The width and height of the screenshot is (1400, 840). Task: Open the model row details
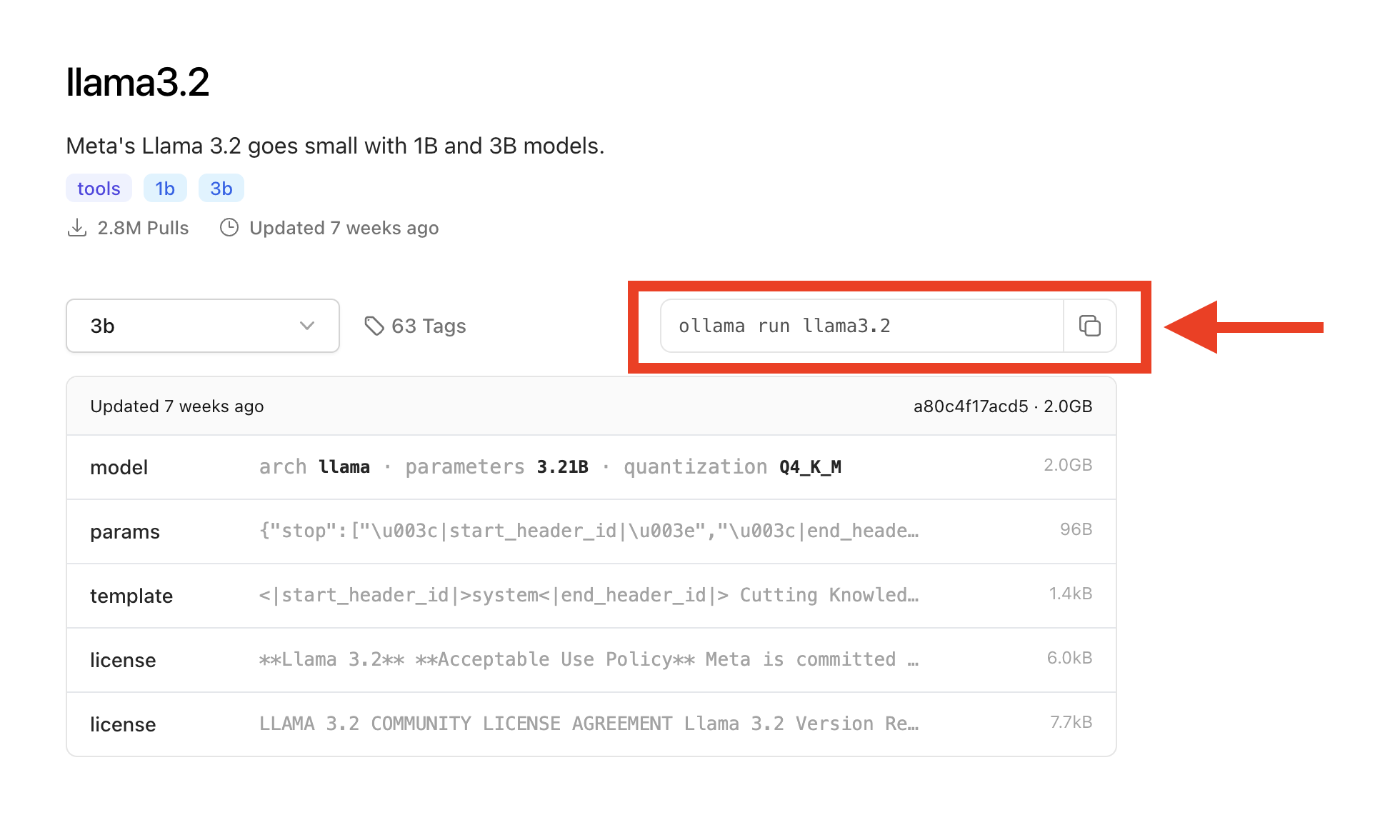click(x=591, y=467)
